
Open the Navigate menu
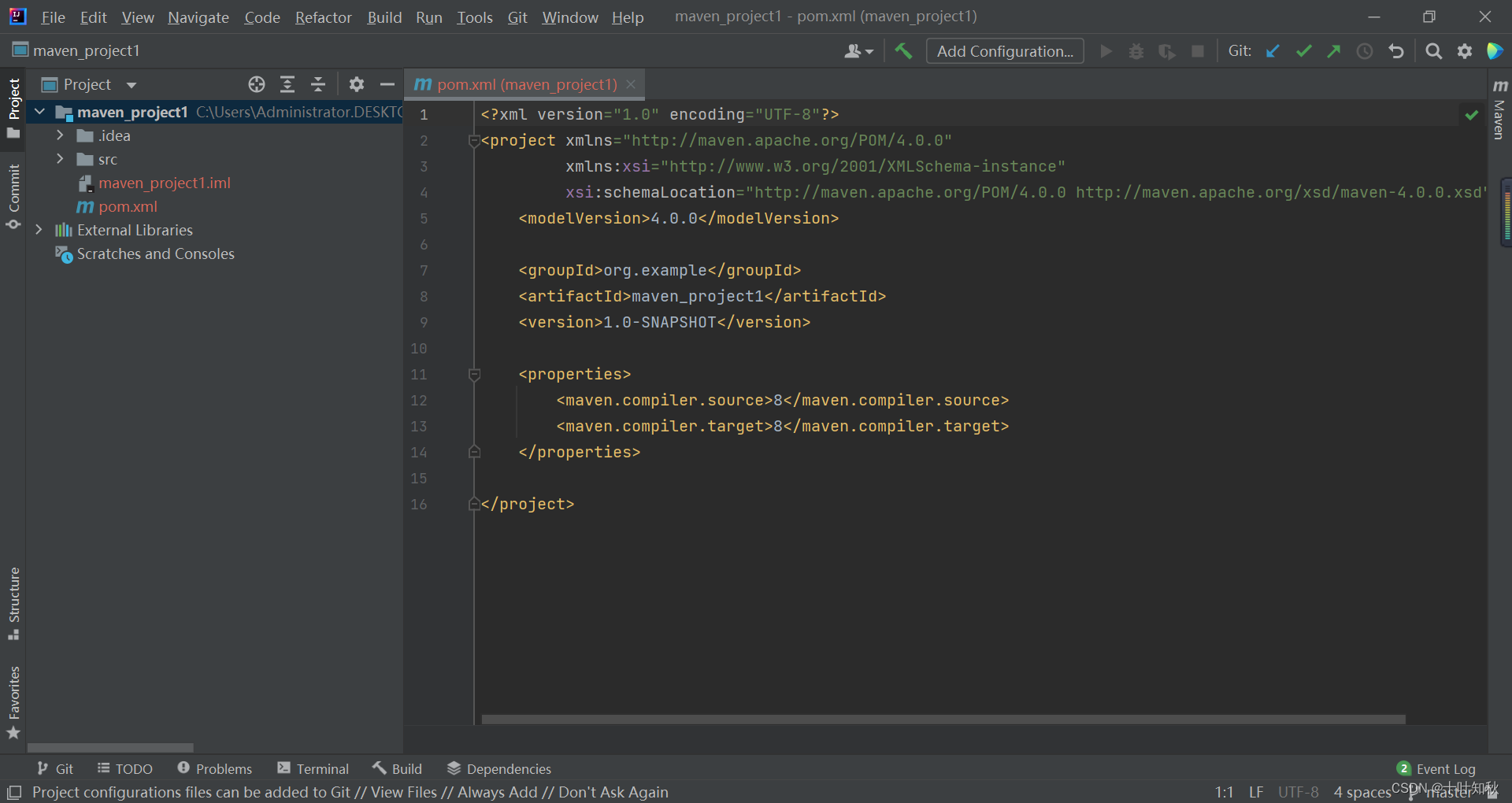pyautogui.click(x=198, y=17)
